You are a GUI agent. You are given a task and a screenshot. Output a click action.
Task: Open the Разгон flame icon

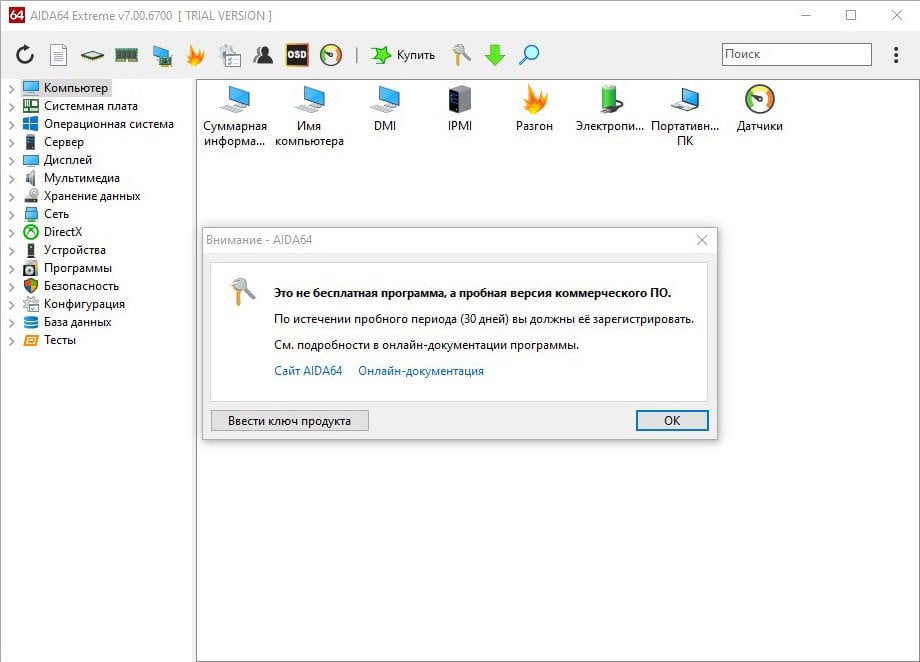(x=534, y=109)
